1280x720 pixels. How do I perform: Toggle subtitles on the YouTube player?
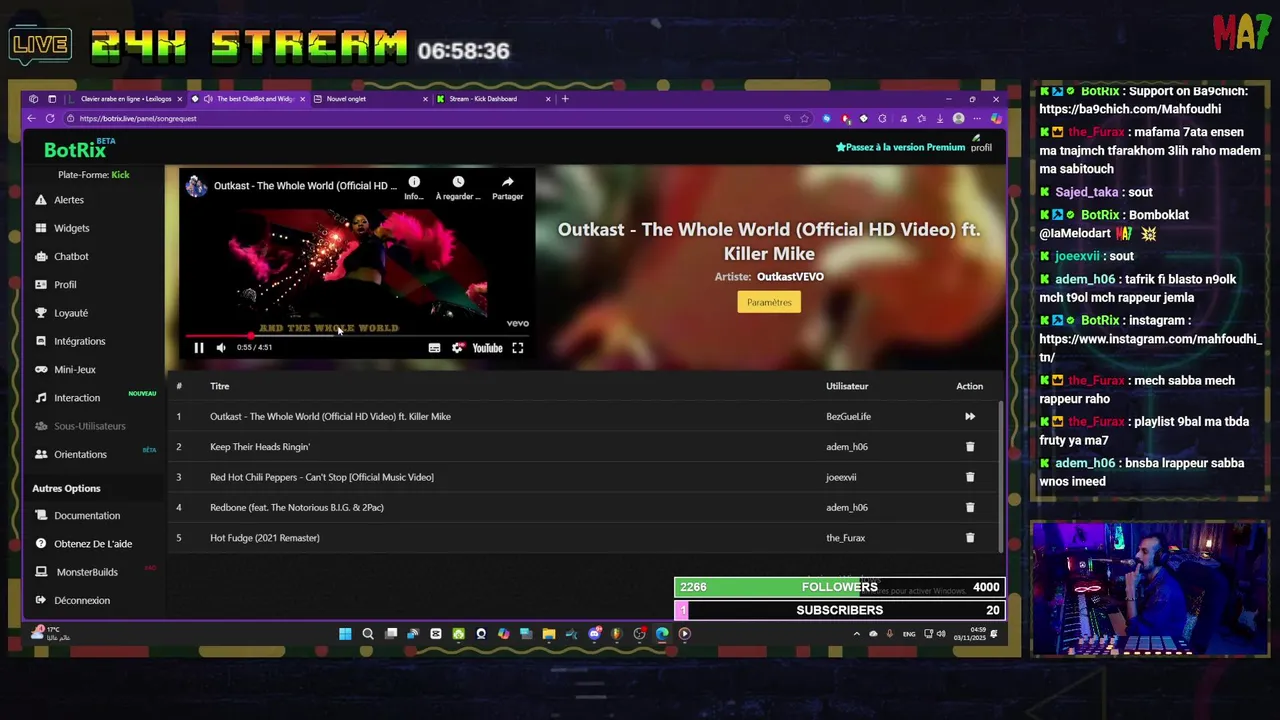(x=434, y=348)
